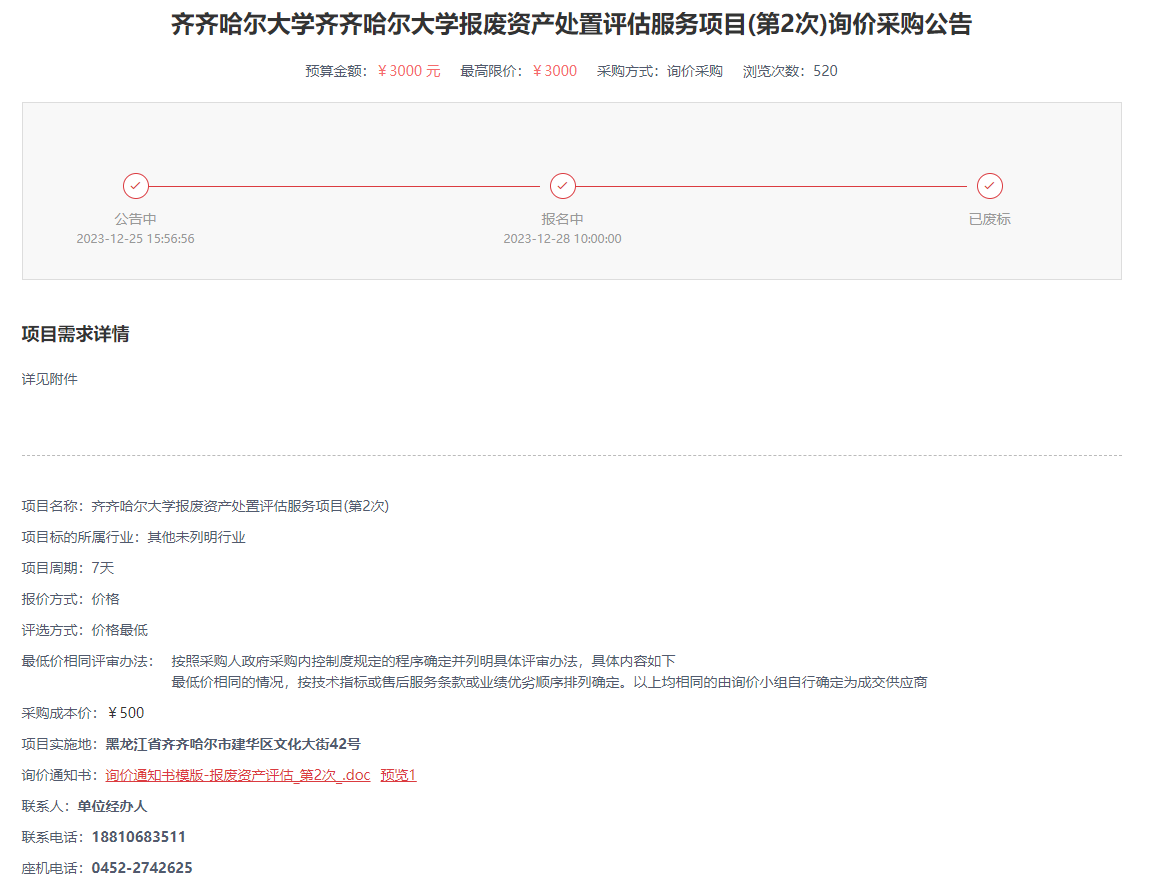Image resolution: width=1159 pixels, height=881 pixels.
Task: Click the 预算金额 ¥3000 元 value
Action: pos(409,71)
